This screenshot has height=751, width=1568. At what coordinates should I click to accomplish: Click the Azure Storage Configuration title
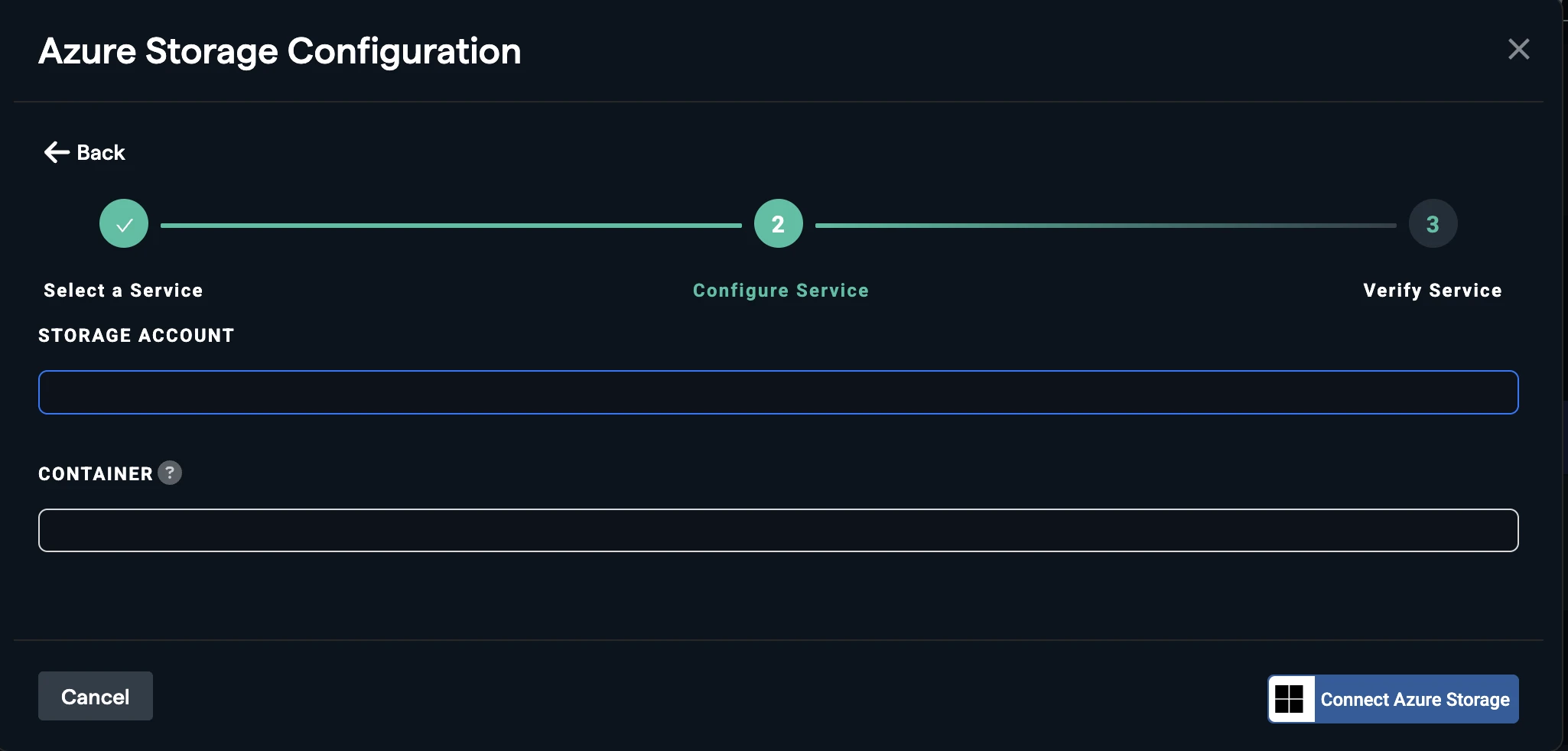pyautogui.click(x=280, y=51)
